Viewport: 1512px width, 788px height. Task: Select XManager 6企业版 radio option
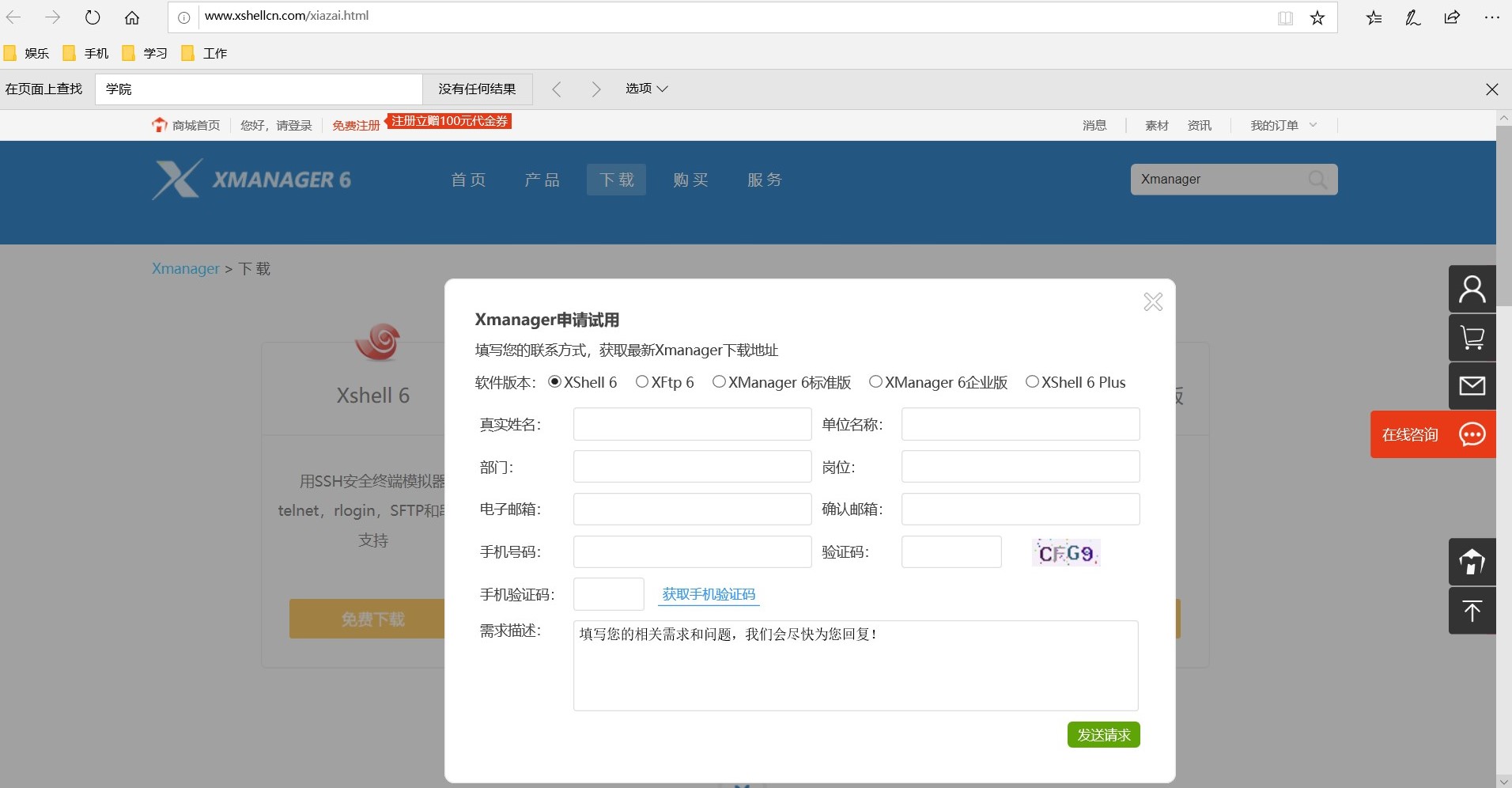pyautogui.click(x=875, y=382)
